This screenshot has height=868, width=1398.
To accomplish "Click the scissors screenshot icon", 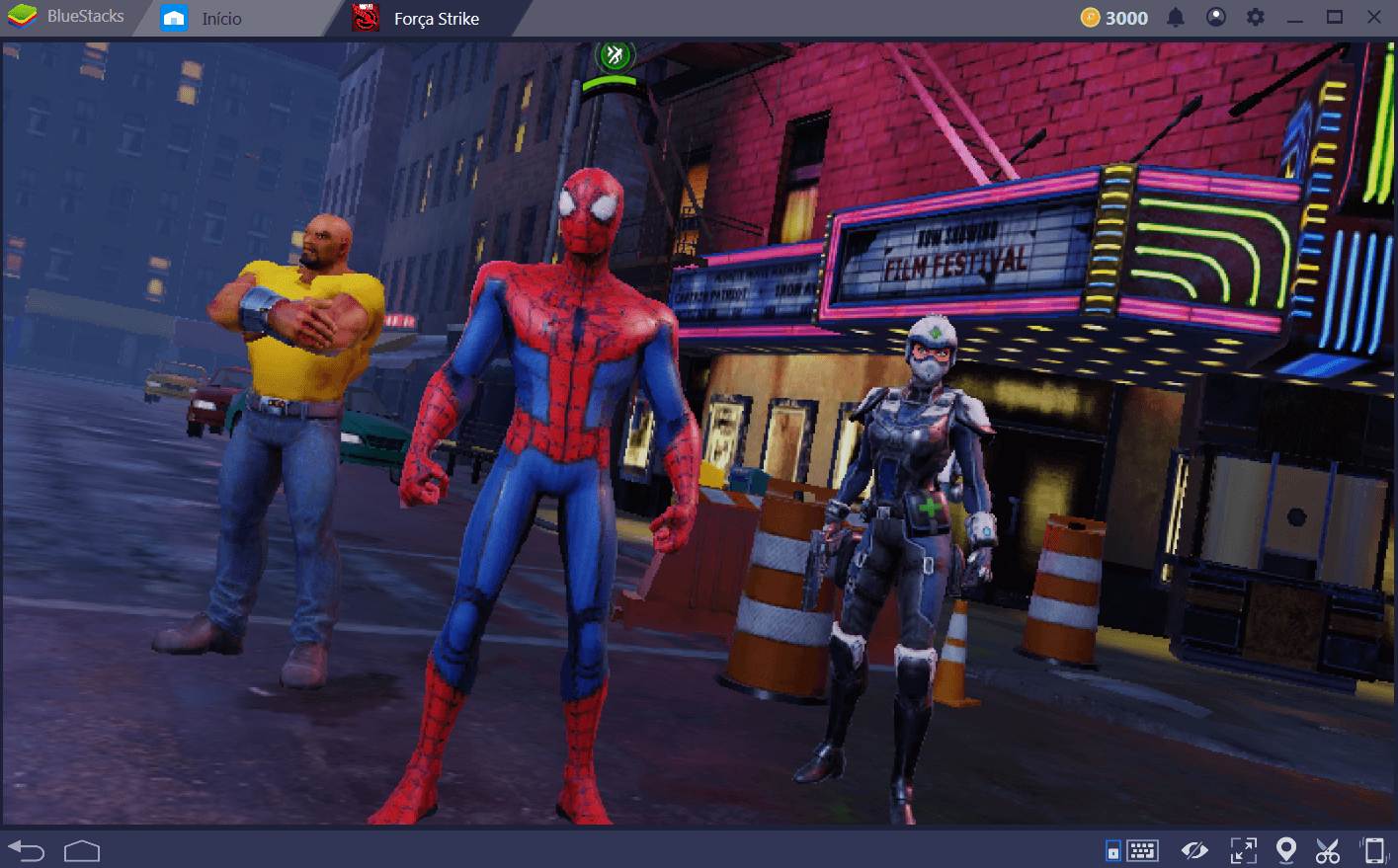I will 1328,850.
